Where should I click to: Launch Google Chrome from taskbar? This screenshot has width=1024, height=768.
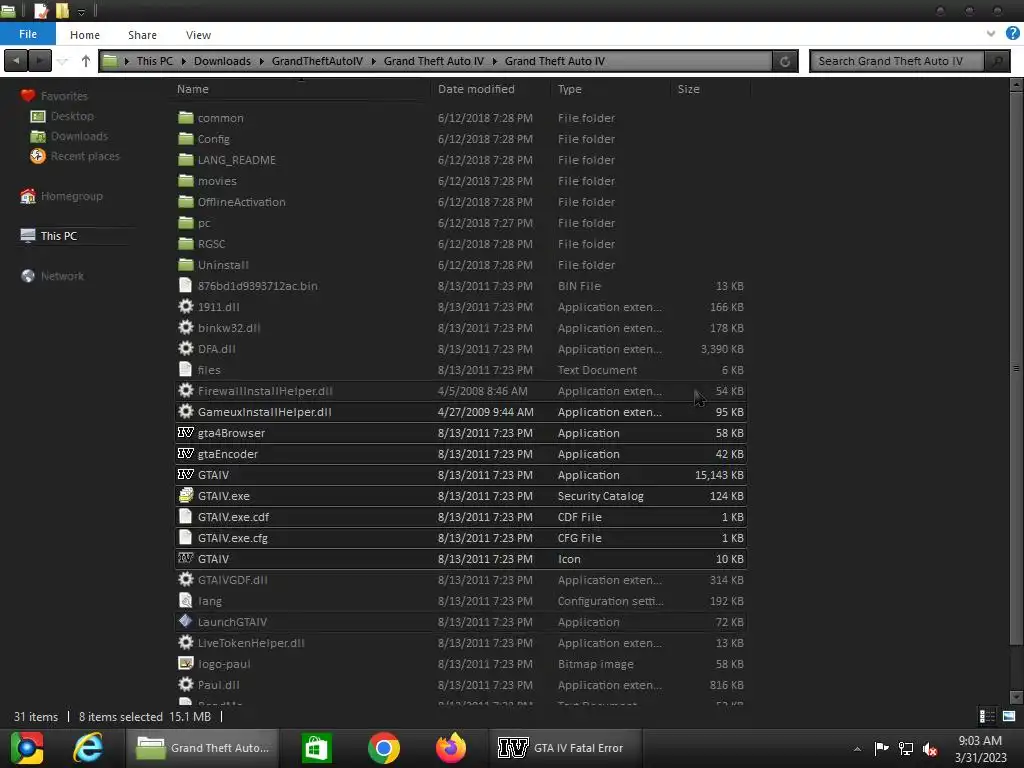(384, 748)
